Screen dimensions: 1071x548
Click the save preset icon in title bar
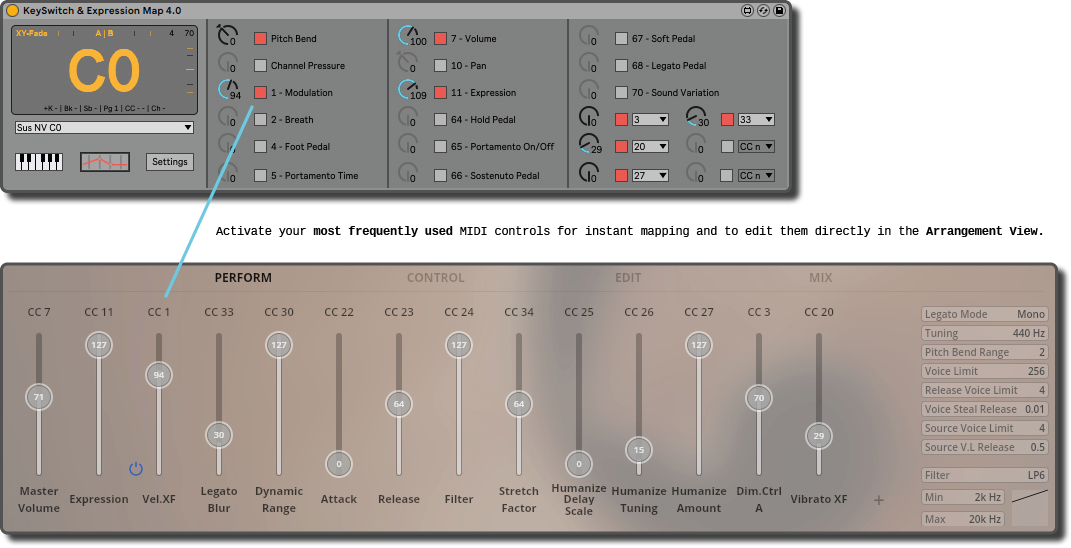(x=779, y=10)
